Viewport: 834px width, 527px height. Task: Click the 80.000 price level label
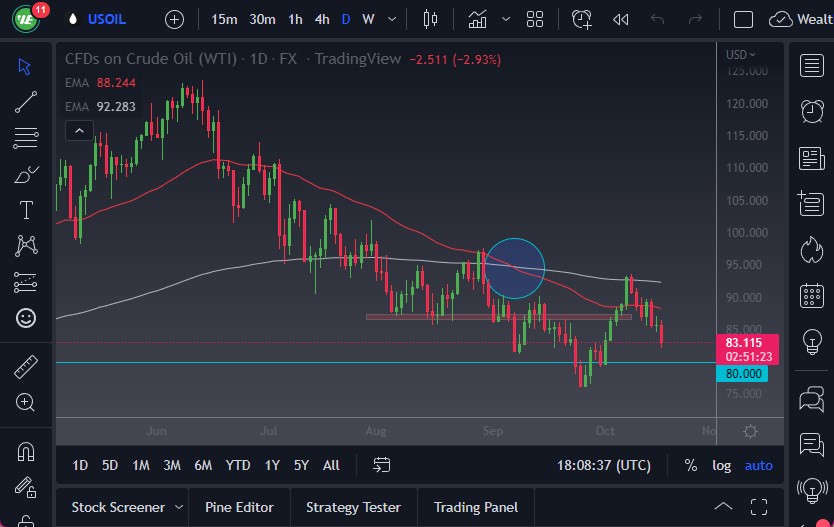(741, 374)
